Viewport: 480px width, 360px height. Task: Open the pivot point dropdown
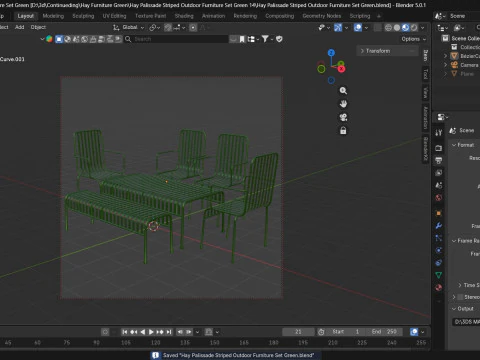[x=155, y=28]
